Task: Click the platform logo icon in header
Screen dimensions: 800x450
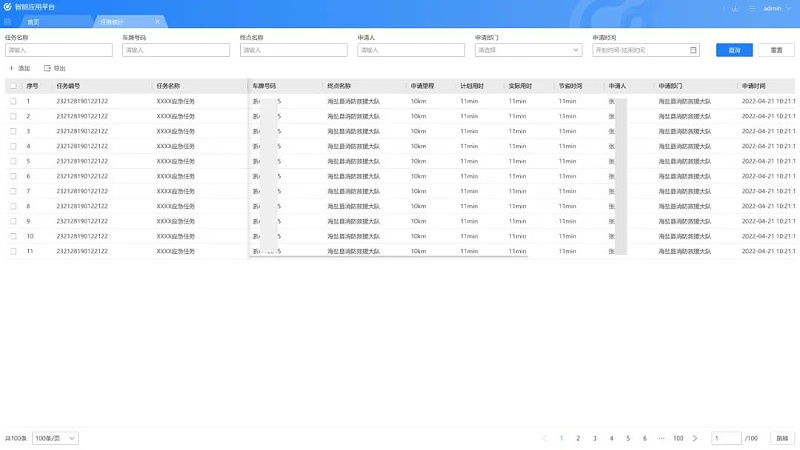Action: pyautogui.click(x=8, y=7)
